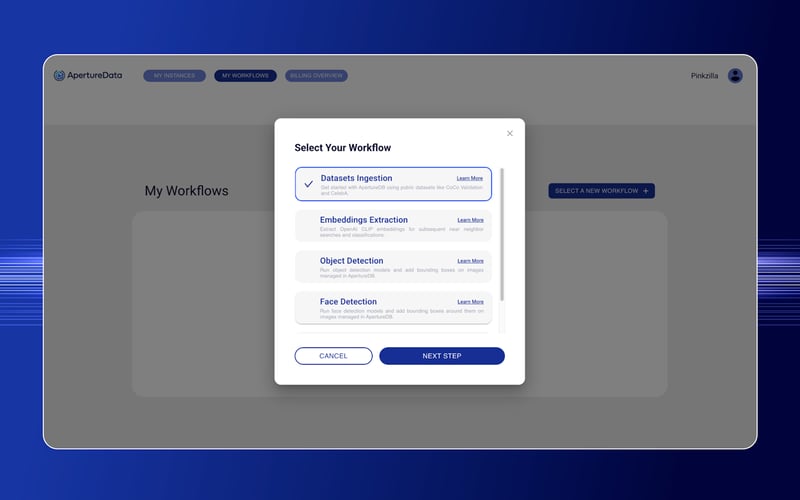Click Select A New Workflow button
The height and width of the screenshot is (500, 800).
click(602, 191)
